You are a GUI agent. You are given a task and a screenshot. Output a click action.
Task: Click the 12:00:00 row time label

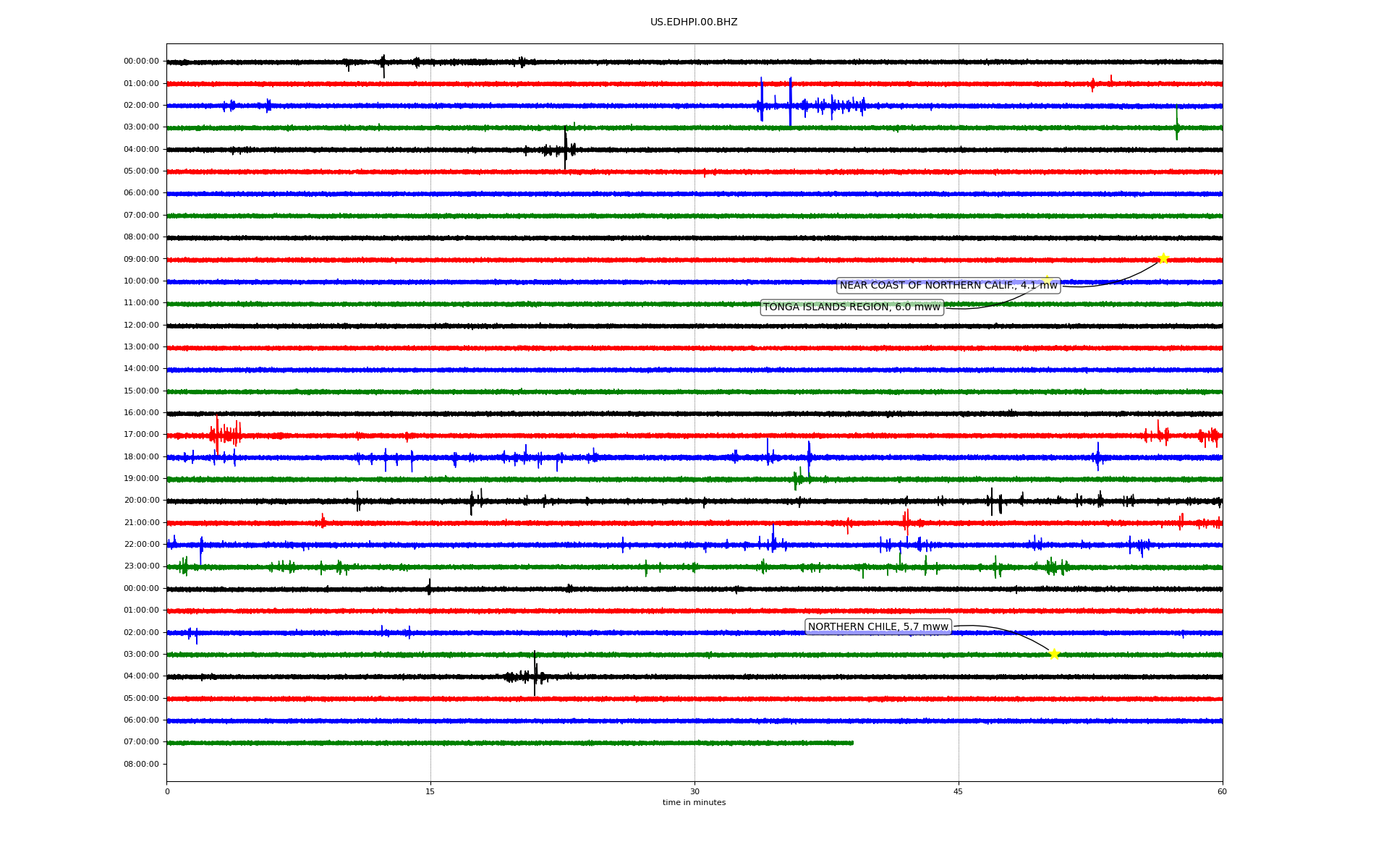click(141, 325)
